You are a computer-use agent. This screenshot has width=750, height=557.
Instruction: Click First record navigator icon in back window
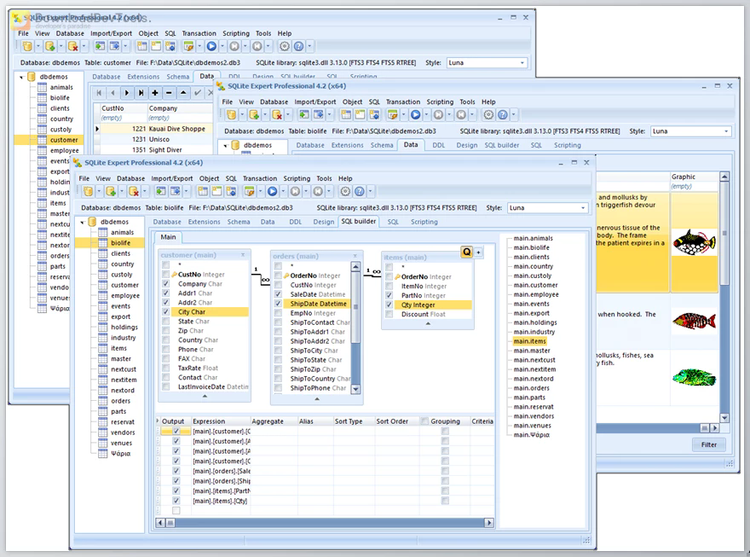[x=99, y=93]
